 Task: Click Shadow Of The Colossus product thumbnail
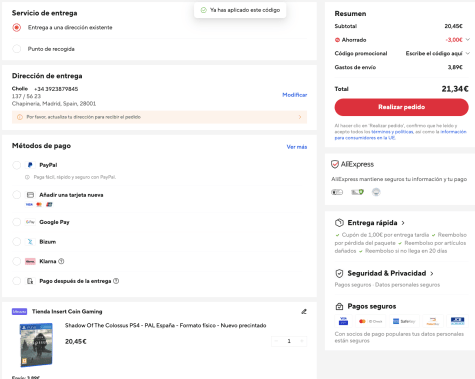click(36, 345)
